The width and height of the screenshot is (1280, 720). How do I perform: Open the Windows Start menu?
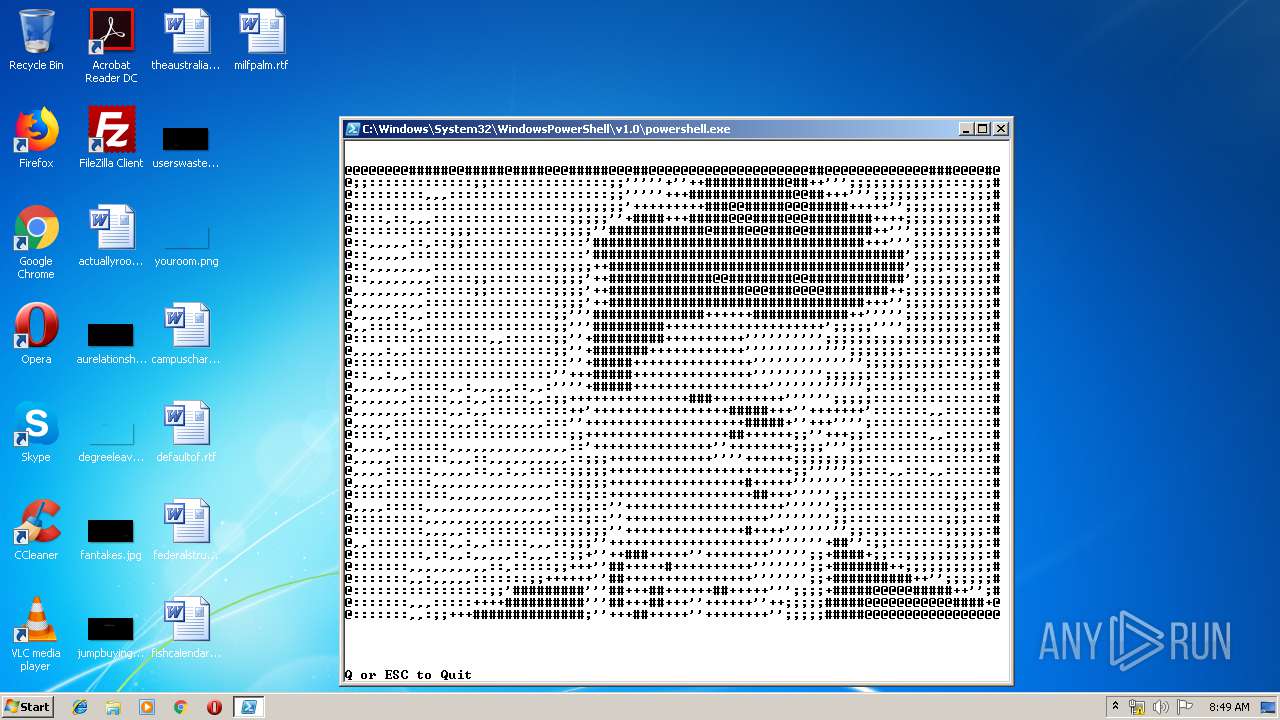(27, 707)
